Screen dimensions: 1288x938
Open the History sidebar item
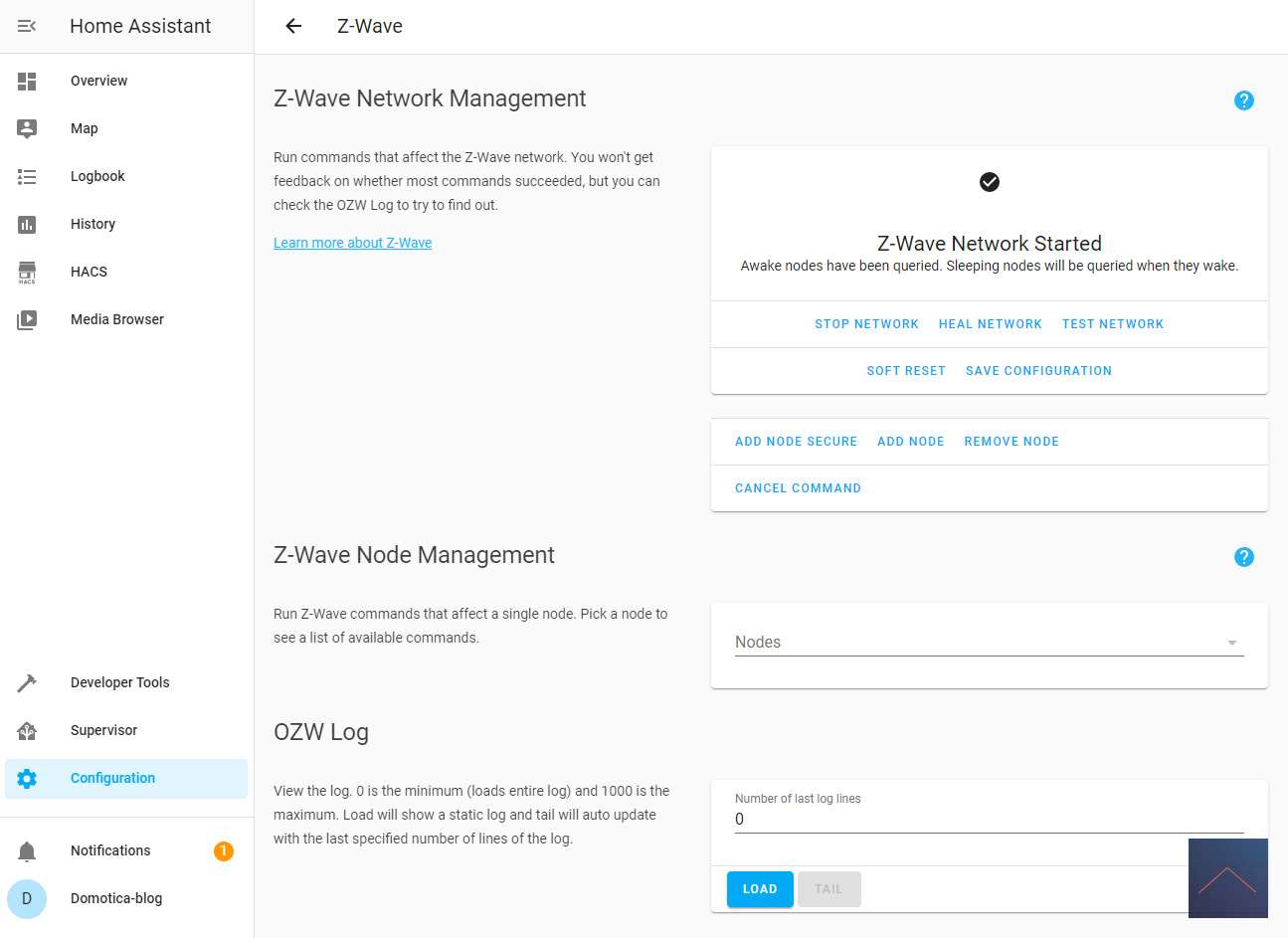coord(92,224)
